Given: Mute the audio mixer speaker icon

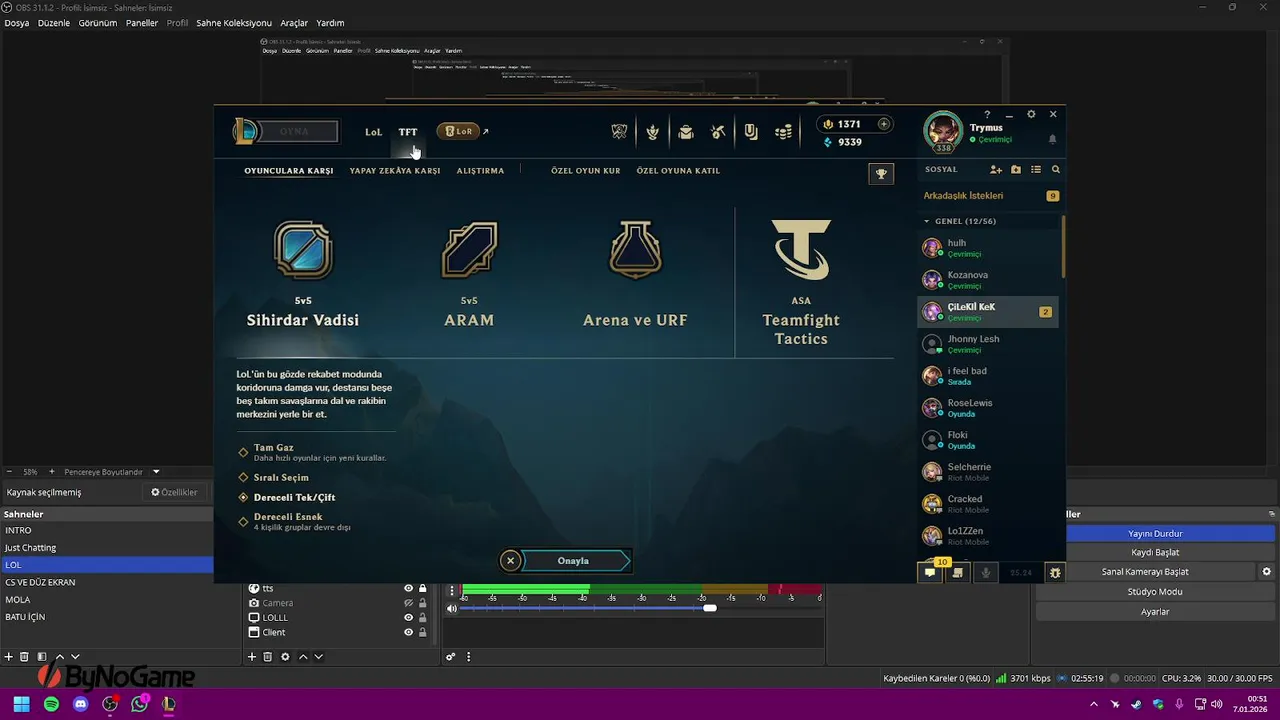Looking at the screenshot, I should (x=452, y=608).
